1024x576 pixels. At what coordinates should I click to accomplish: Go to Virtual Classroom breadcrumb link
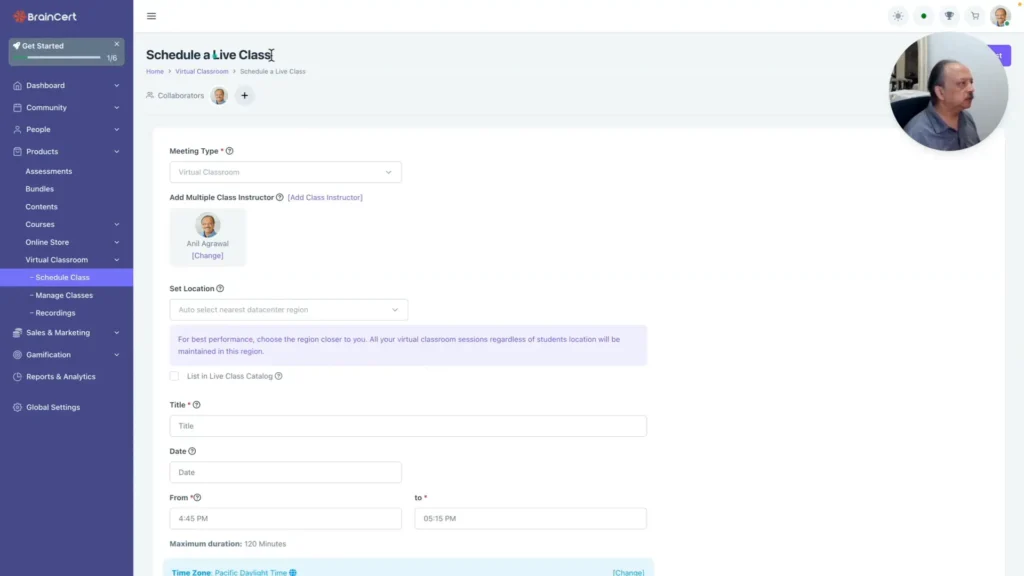coord(202,71)
